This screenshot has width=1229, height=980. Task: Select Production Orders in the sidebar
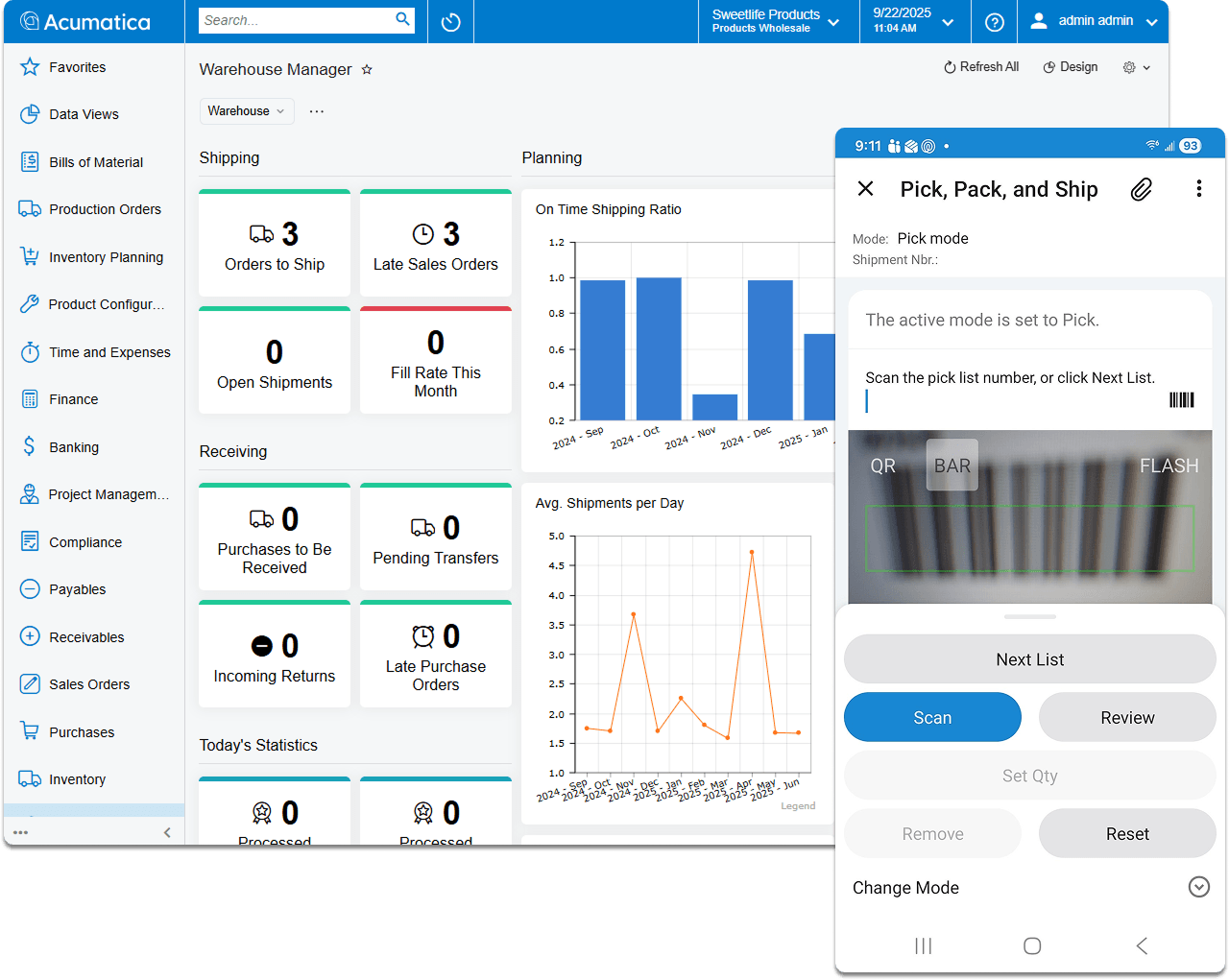(x=100, y=208)
